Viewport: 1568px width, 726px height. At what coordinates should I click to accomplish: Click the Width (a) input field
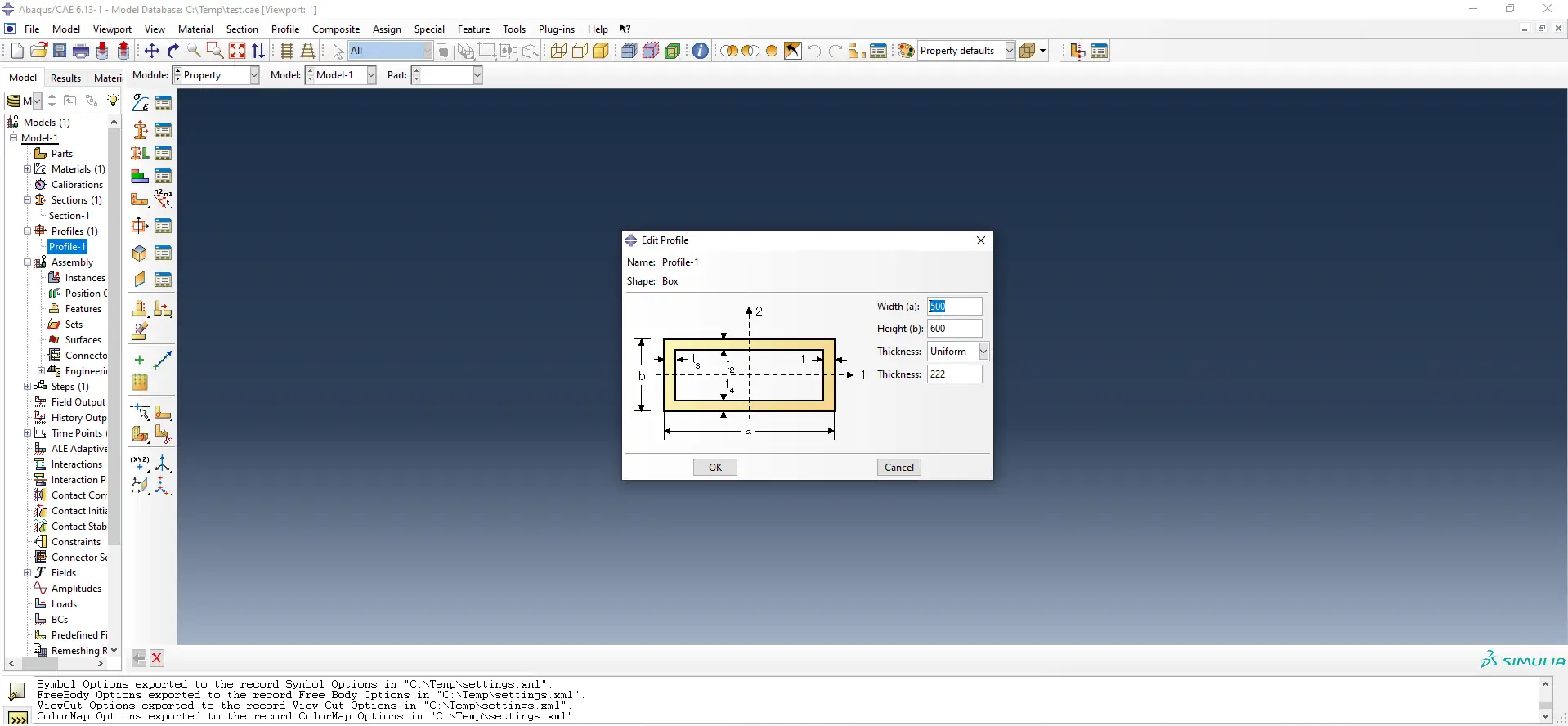pos(955,307)
